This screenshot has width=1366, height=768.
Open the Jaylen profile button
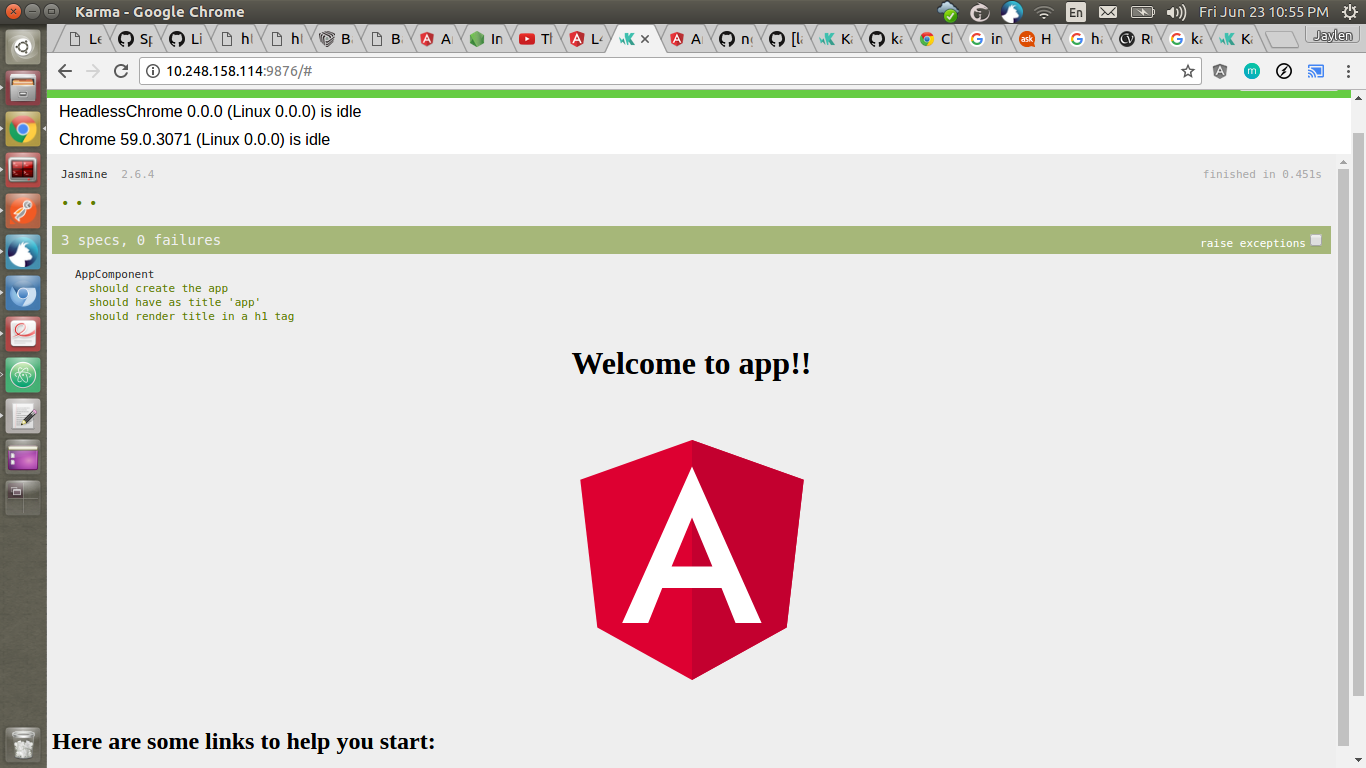(1332, 35)
